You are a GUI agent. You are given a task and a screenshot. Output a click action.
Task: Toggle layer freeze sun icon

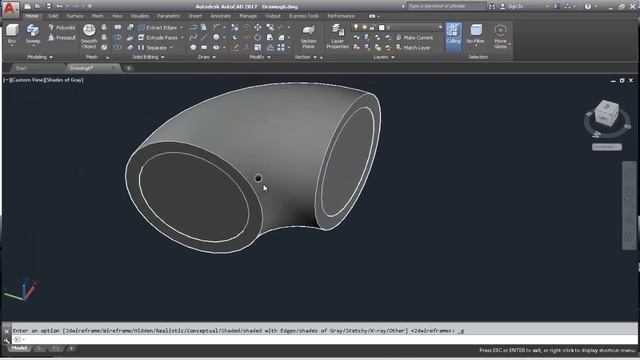click(x=364, y=27)
